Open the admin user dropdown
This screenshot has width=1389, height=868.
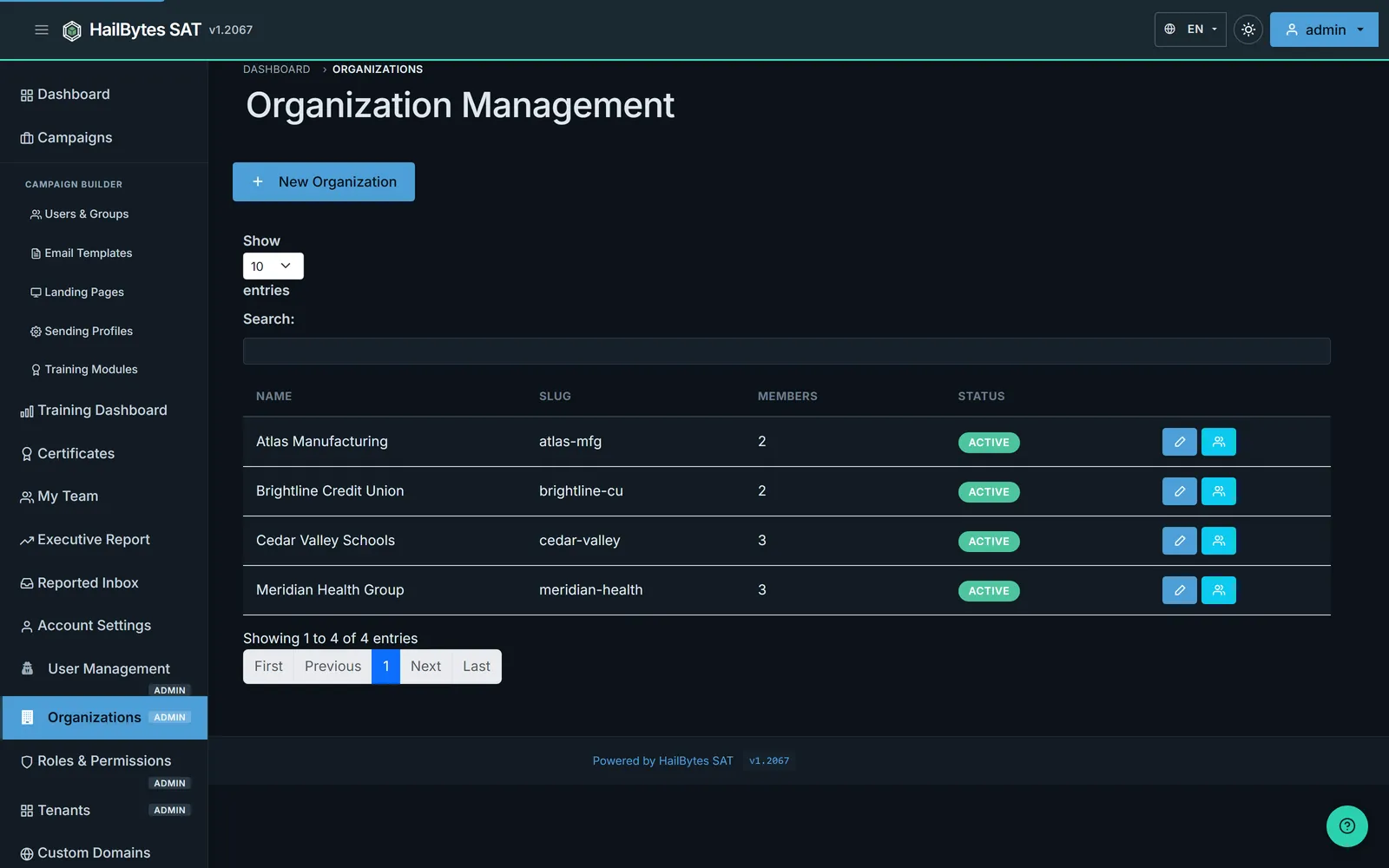tap(1324, 30)
